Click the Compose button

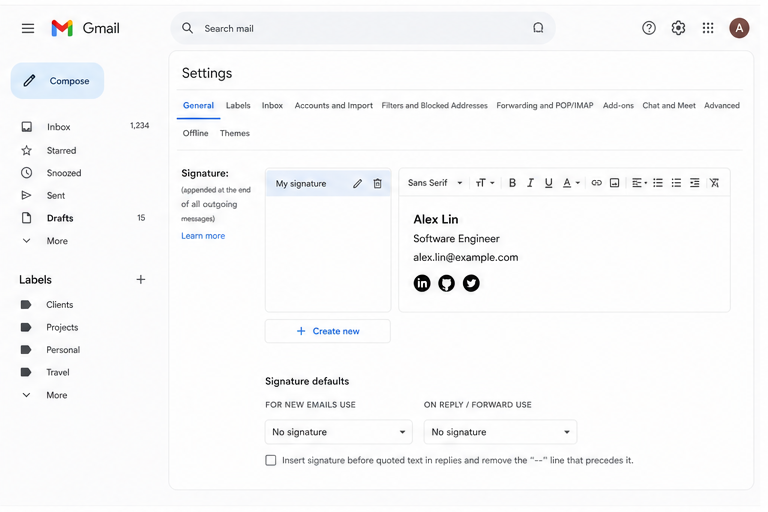pyautogui.click(x=57, y=81)
